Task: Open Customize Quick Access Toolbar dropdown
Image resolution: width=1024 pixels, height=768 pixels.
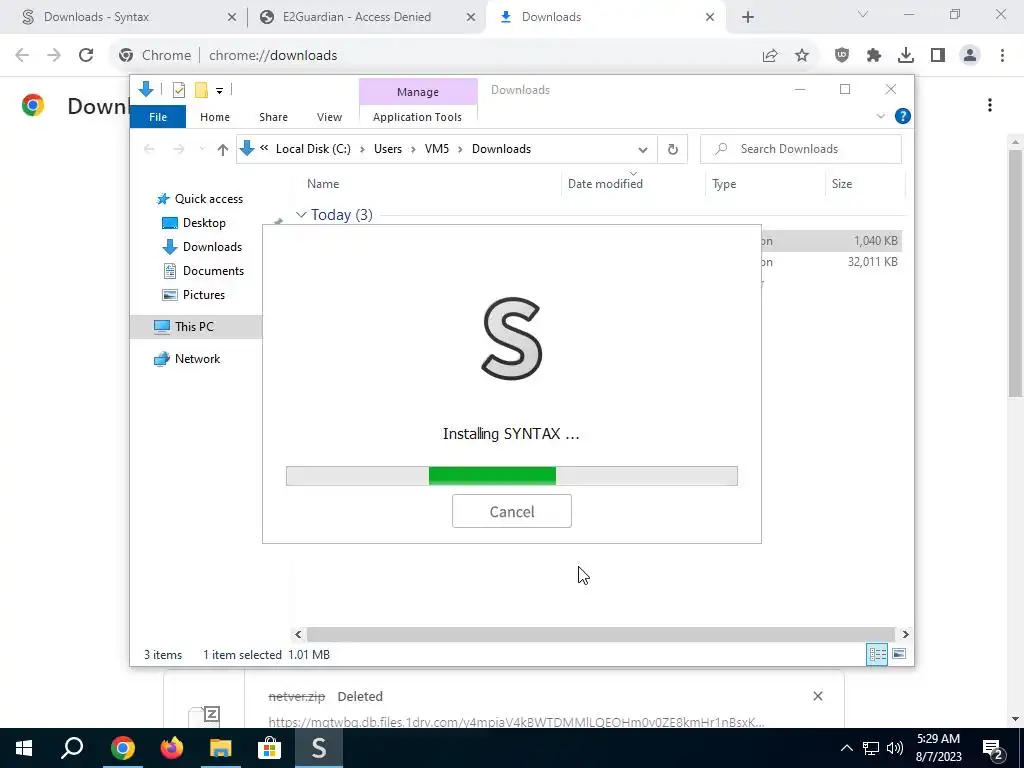Action: [x=219, y=91]
